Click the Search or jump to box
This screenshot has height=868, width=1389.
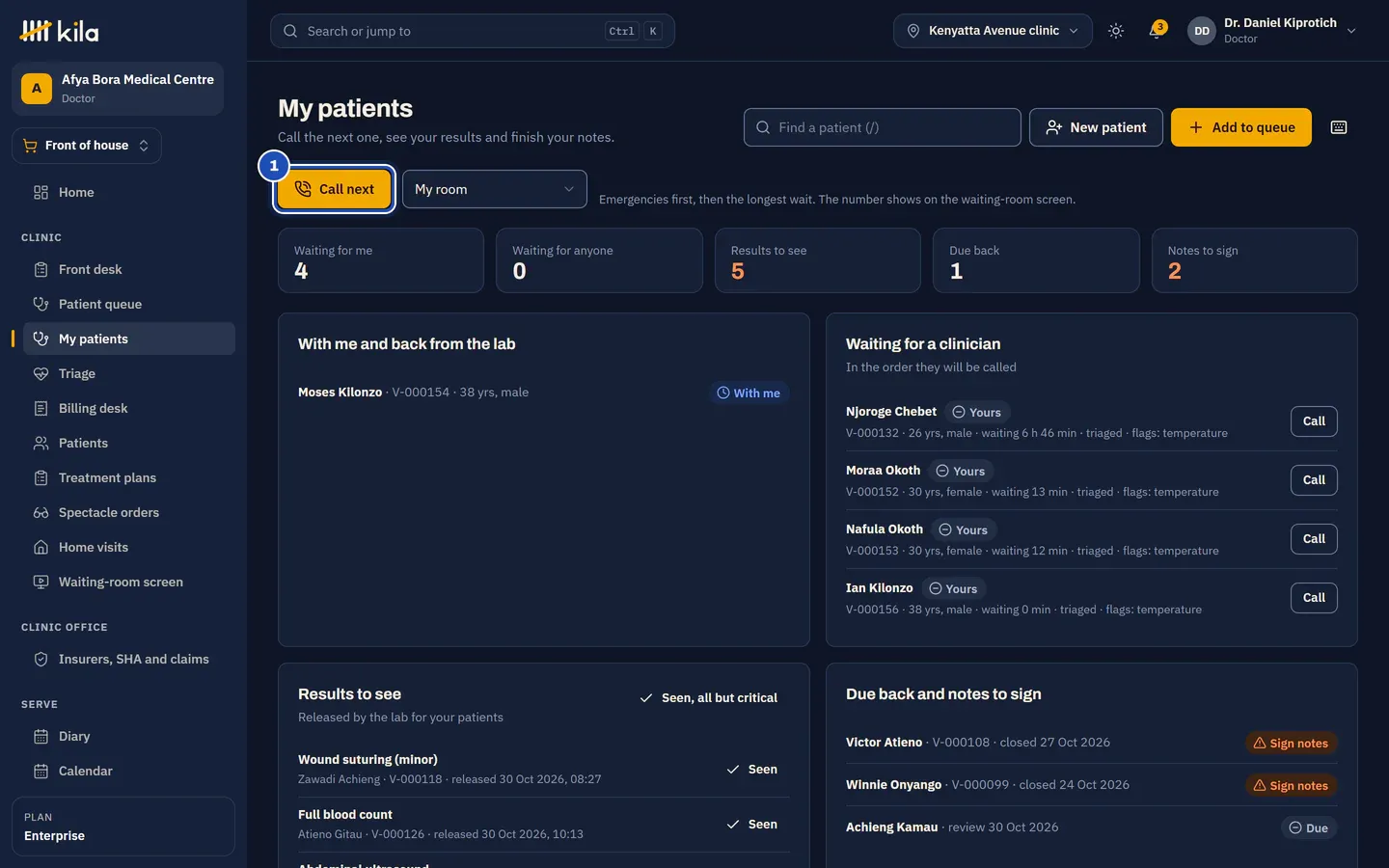473,31
